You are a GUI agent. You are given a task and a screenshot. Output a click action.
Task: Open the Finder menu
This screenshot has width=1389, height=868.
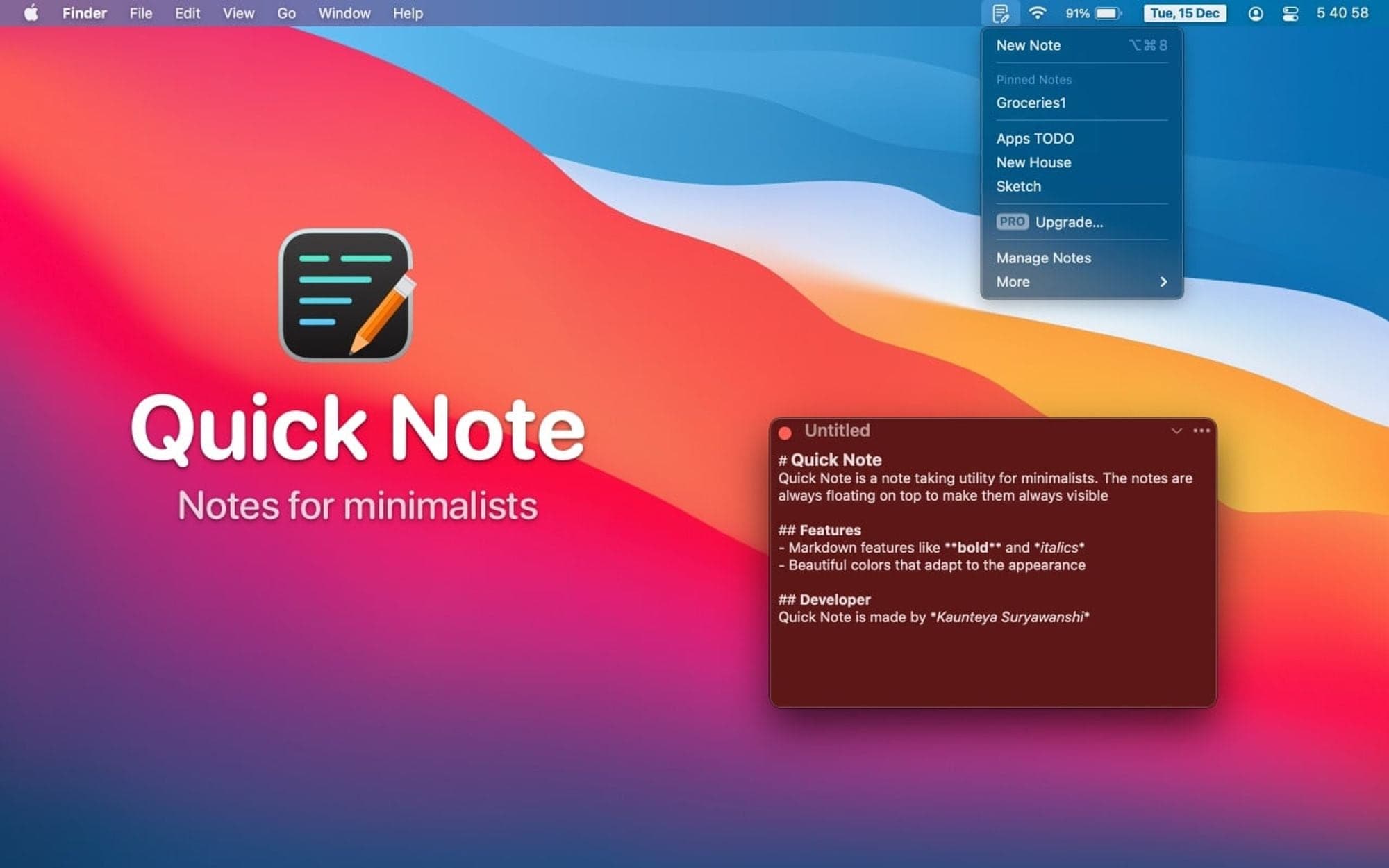[x=85, y=13]
